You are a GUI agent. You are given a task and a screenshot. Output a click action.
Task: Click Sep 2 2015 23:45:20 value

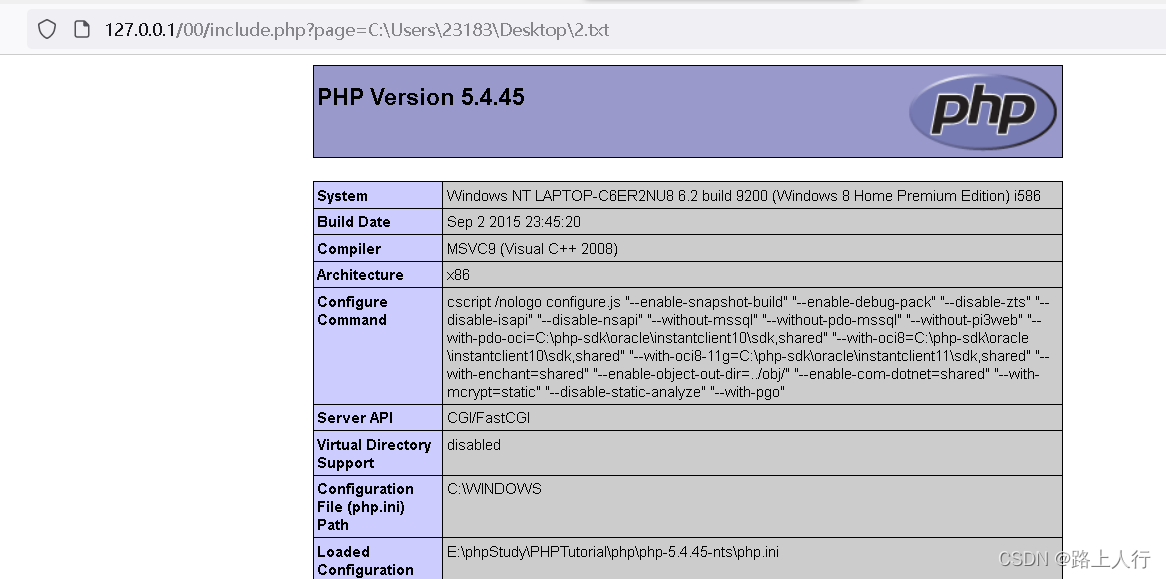(514, 221)
